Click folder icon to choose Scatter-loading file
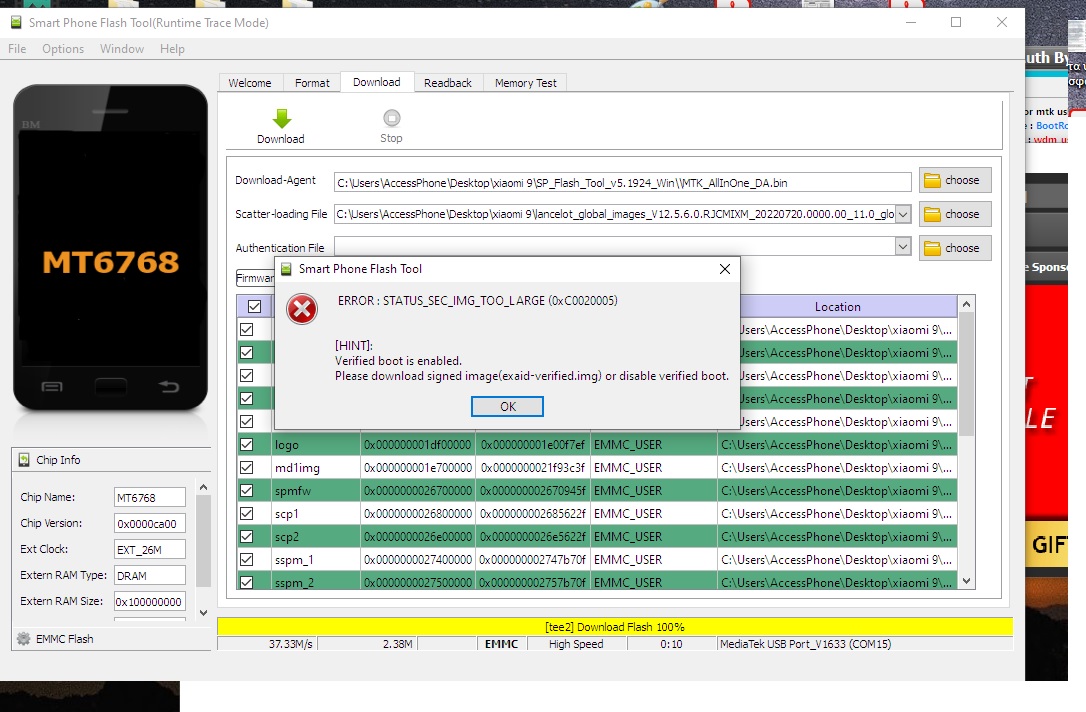The image size is (1086, 712). pyautogui.click(x=933, y=214)
